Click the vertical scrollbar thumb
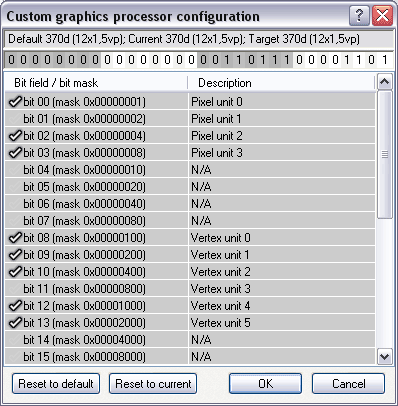Screen dimensions: 398x406 [385, 155]
